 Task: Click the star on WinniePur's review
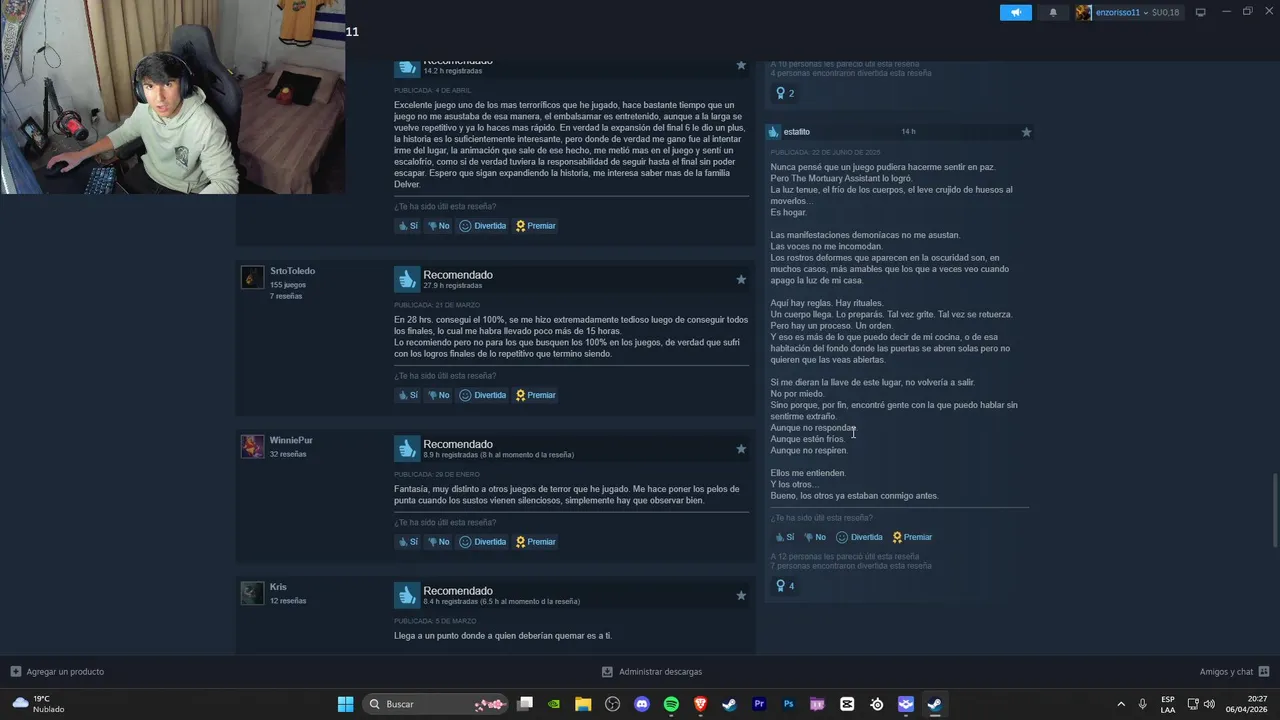click(x=741, y=448)
